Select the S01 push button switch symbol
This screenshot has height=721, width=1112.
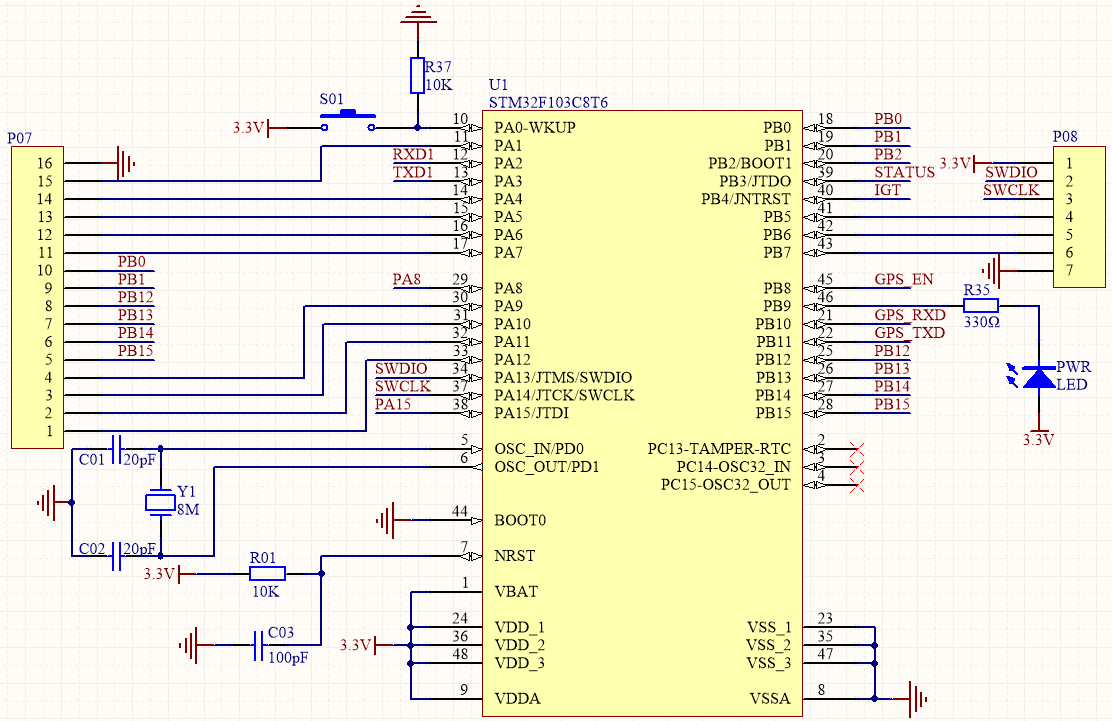click(x=348, y=121)
